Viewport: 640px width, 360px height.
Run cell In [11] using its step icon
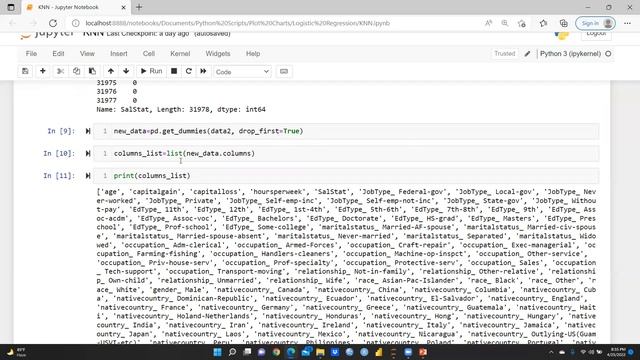88,176
